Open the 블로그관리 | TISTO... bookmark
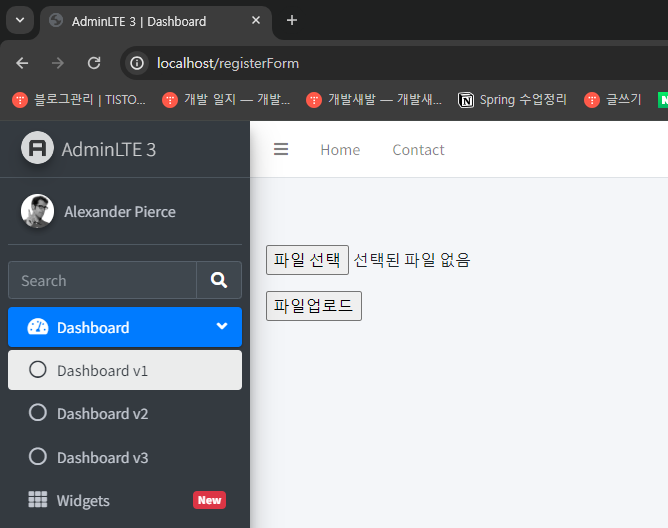 click(79, 100)
